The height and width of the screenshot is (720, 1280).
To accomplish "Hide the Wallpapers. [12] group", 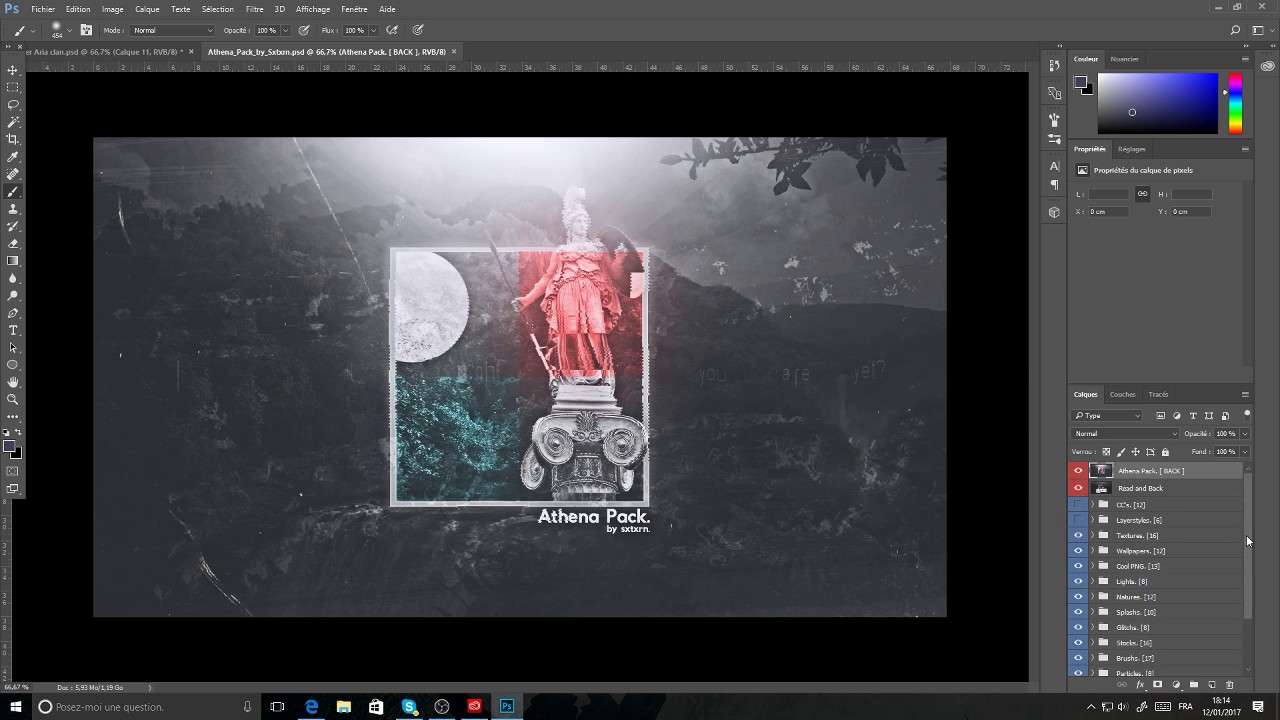I will [1078, 551].
